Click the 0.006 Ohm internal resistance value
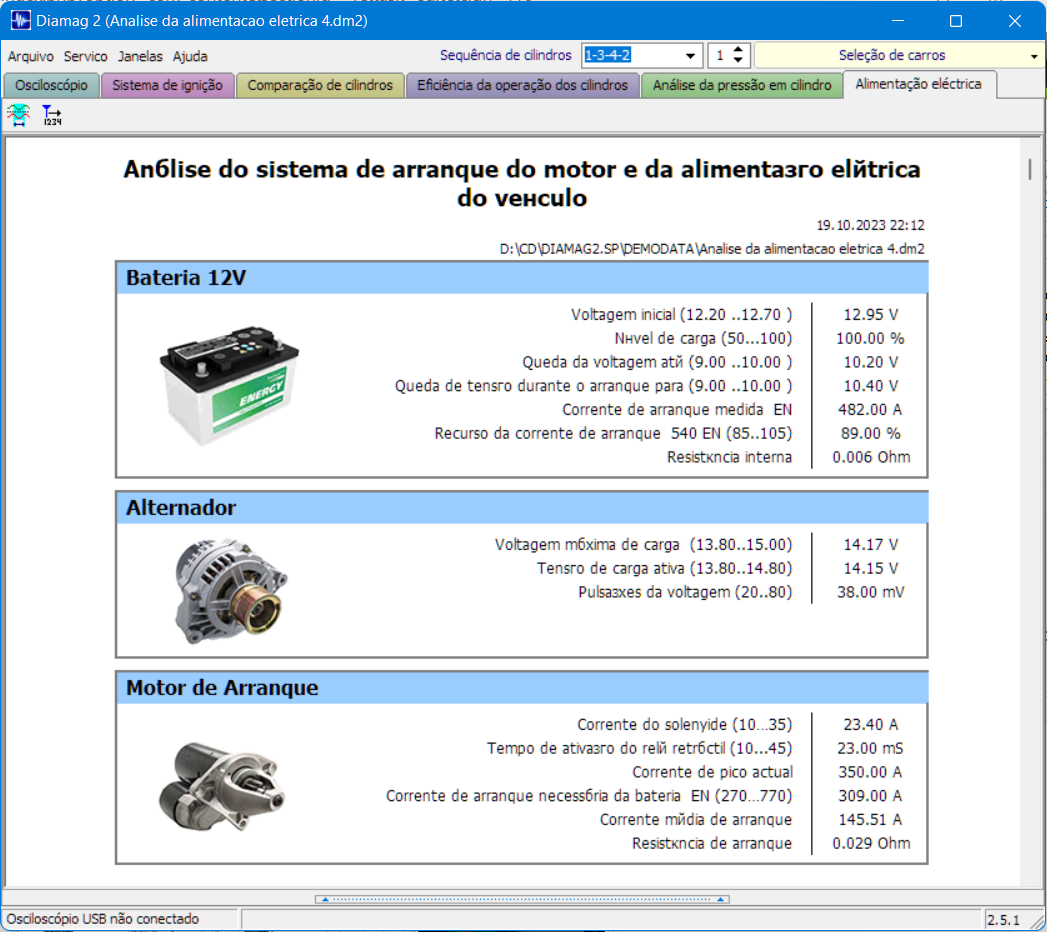1047x932 pixels. [x=871, y=457]
